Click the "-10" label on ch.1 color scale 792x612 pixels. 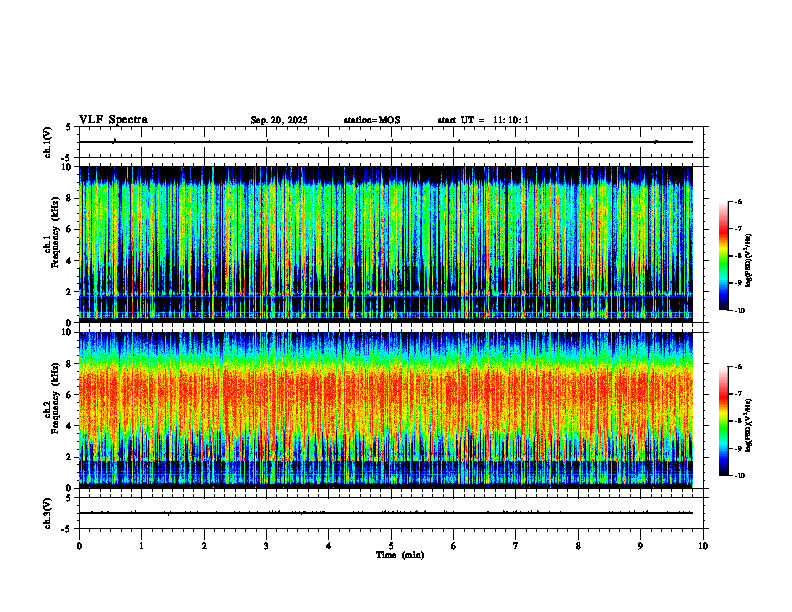click(x=740, y=311)
